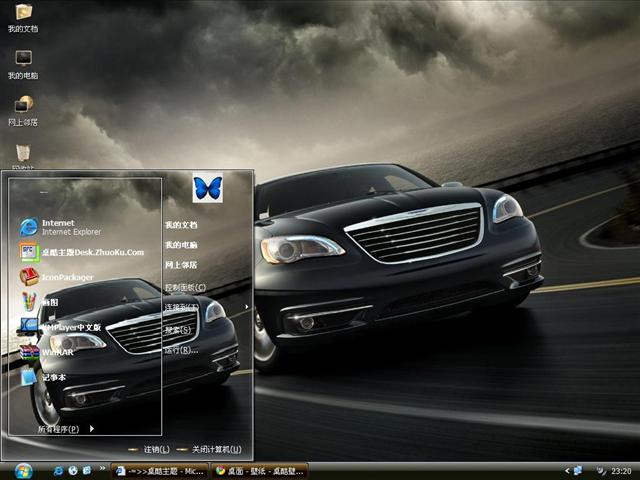Screen dimensions: 640x480
Task: Open the 桌酷主题 Desk.ZhuoKu.Com entry icon
Action: 29,252
